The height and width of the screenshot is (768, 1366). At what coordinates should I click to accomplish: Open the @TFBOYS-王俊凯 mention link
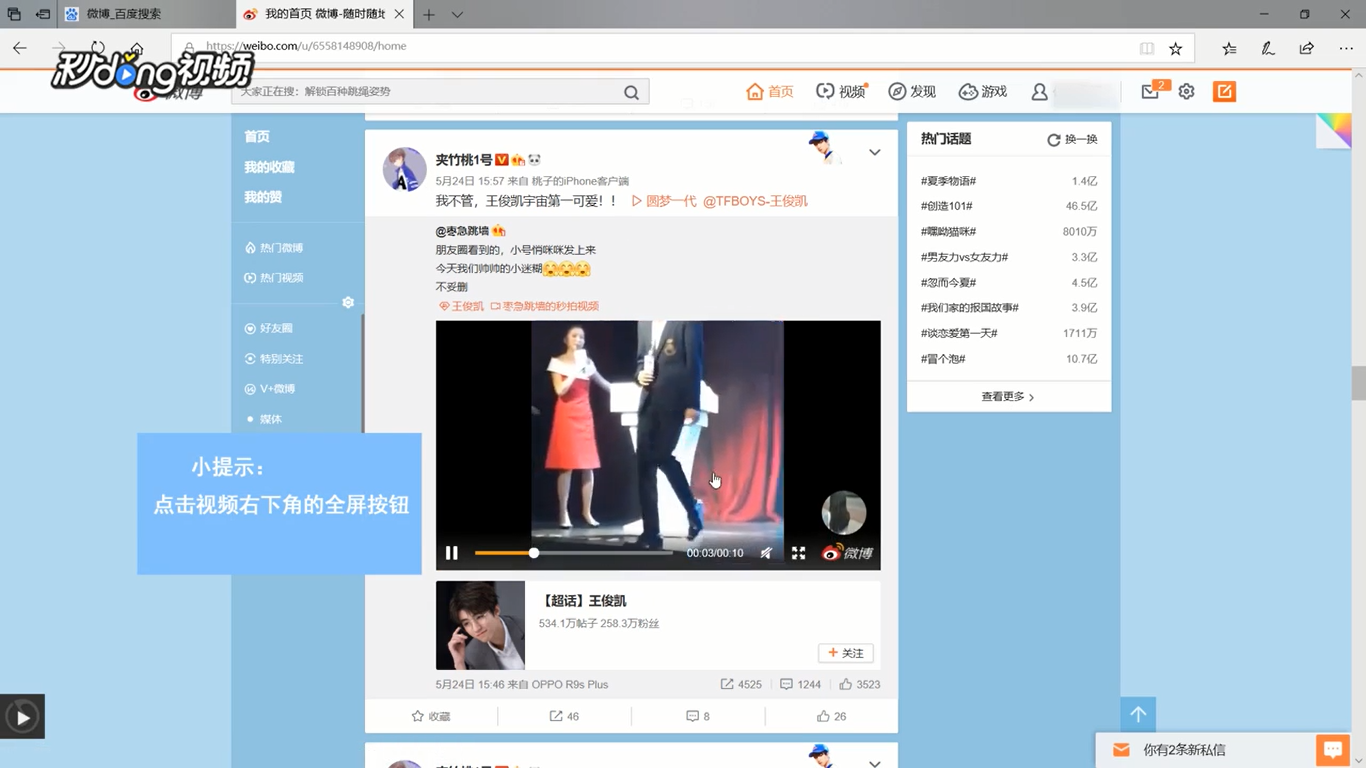pyautogui.click(x=755, y=201)
